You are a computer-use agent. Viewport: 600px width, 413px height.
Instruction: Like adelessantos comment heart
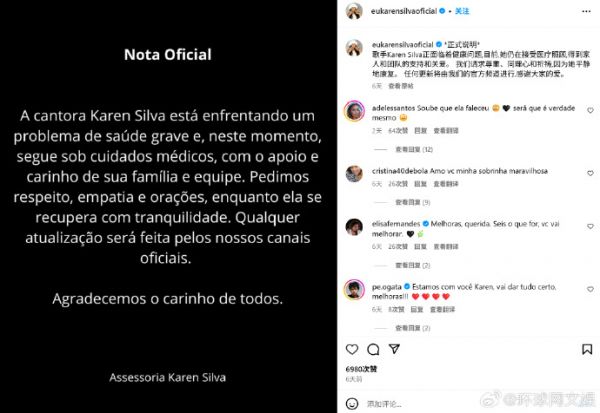point(590,111)
